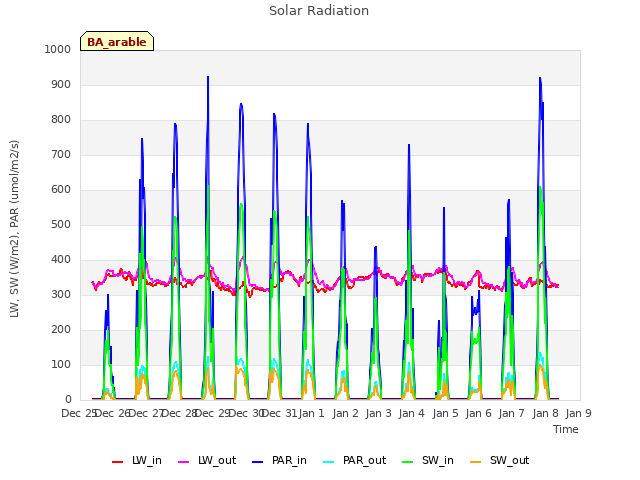Click the Jan 2 x-axis label
This screenshot has width=640, height=480.
(345, 413)
